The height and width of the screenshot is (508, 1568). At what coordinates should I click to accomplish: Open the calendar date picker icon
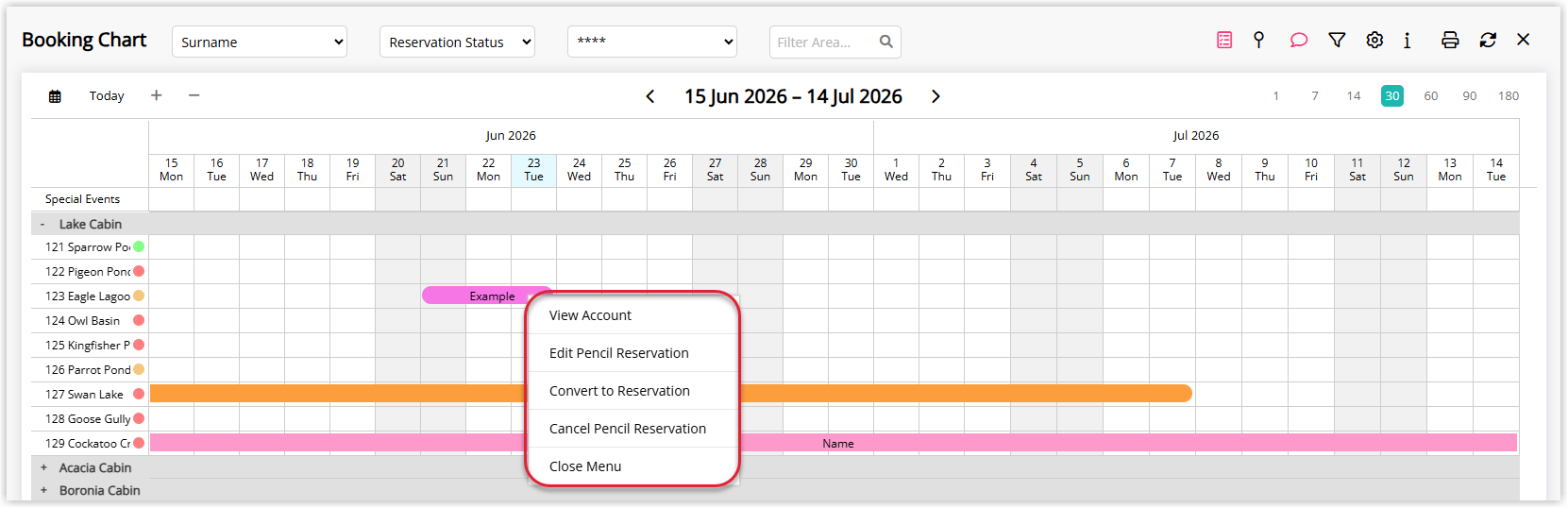click(55, 96)
